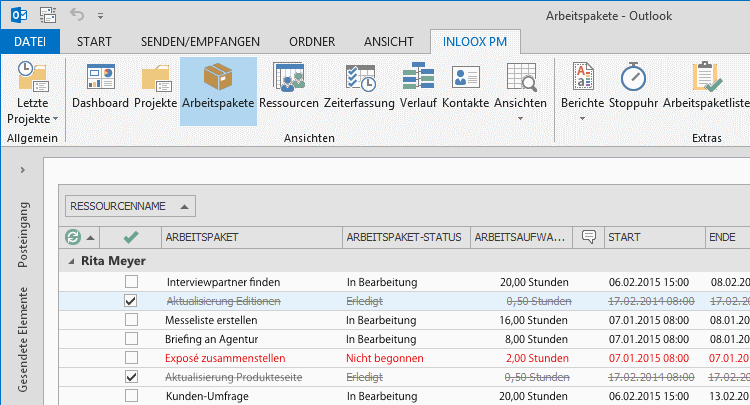This screenshot has height=405, width=750.
Task: Click the 8,00 Stunden cell
Action: (x=536, y=339)
